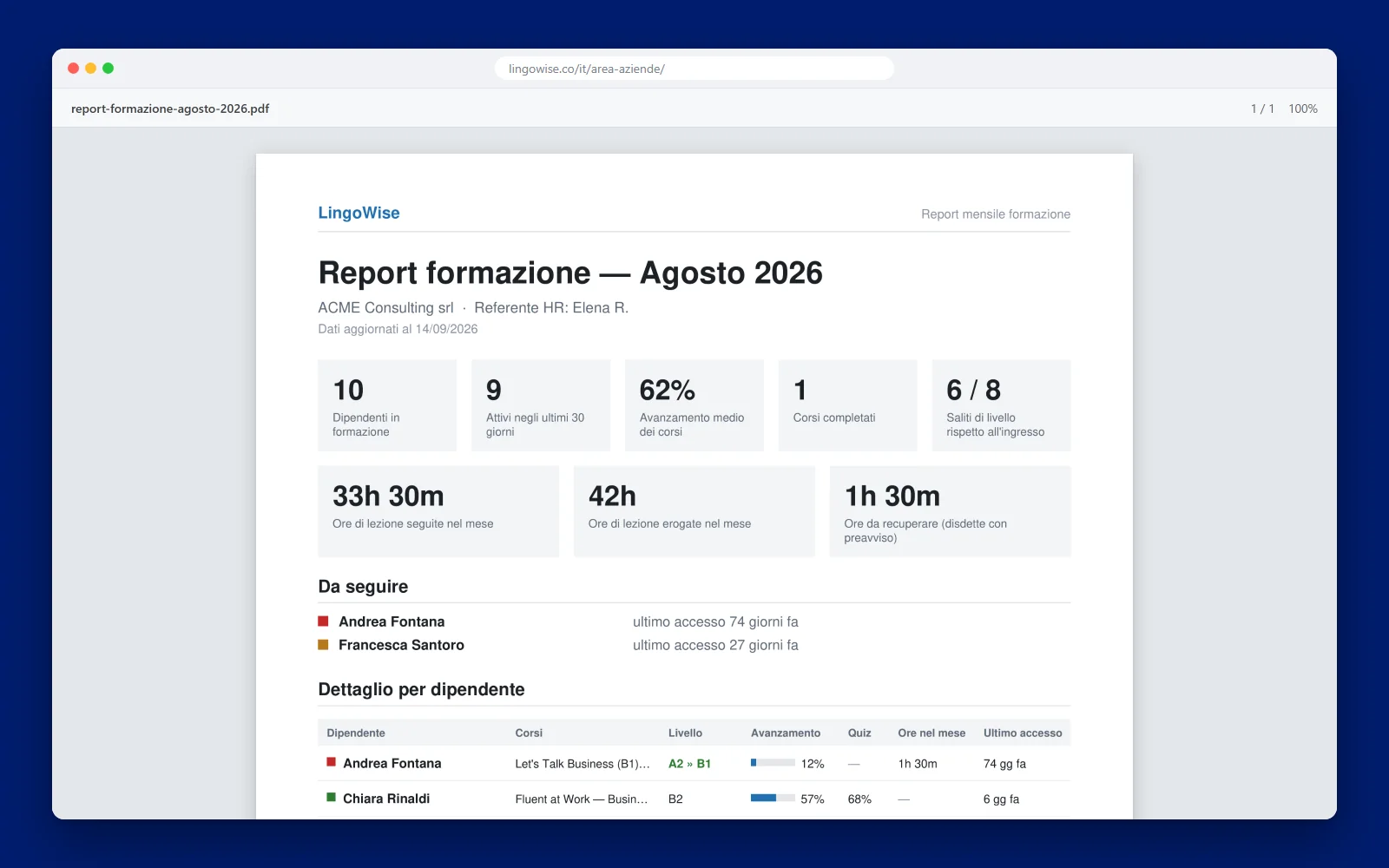Click the 100% zoom indicator

point(1303,108)
